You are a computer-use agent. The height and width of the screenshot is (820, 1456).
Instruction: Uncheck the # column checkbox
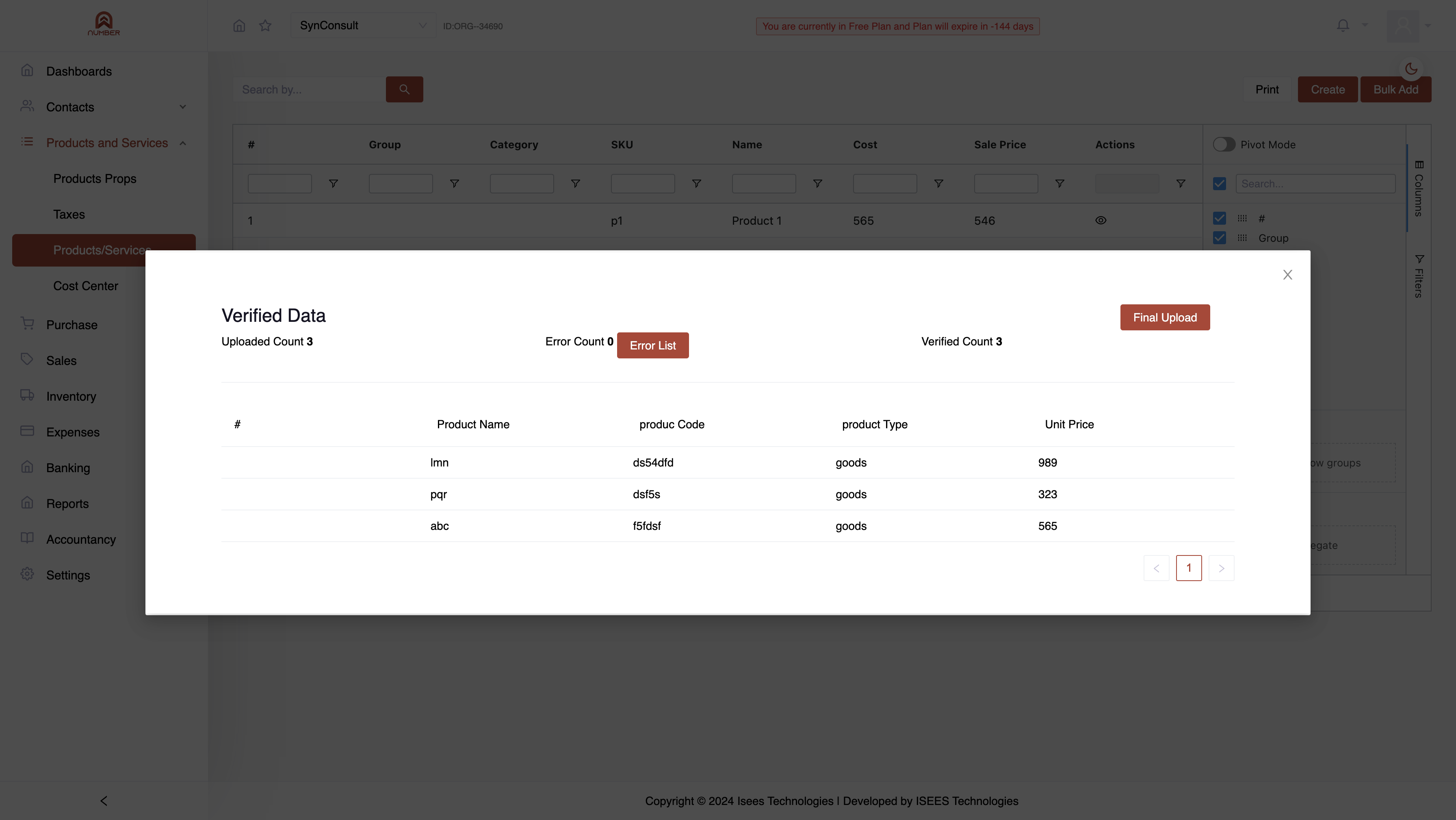pyautogui.click(x=1220, y=218)
